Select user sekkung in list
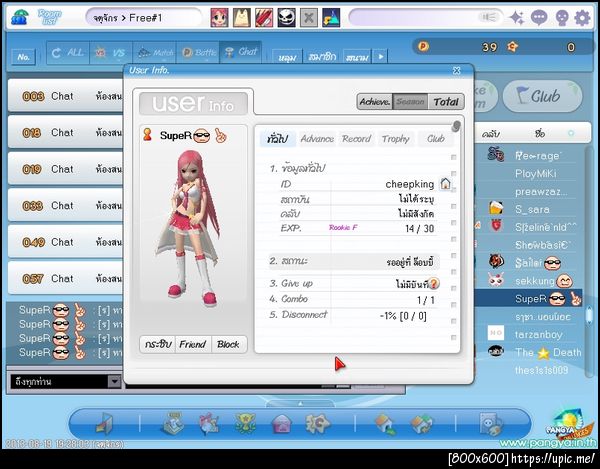The height and width of the screenshot is (469, 600). [543, 281]
